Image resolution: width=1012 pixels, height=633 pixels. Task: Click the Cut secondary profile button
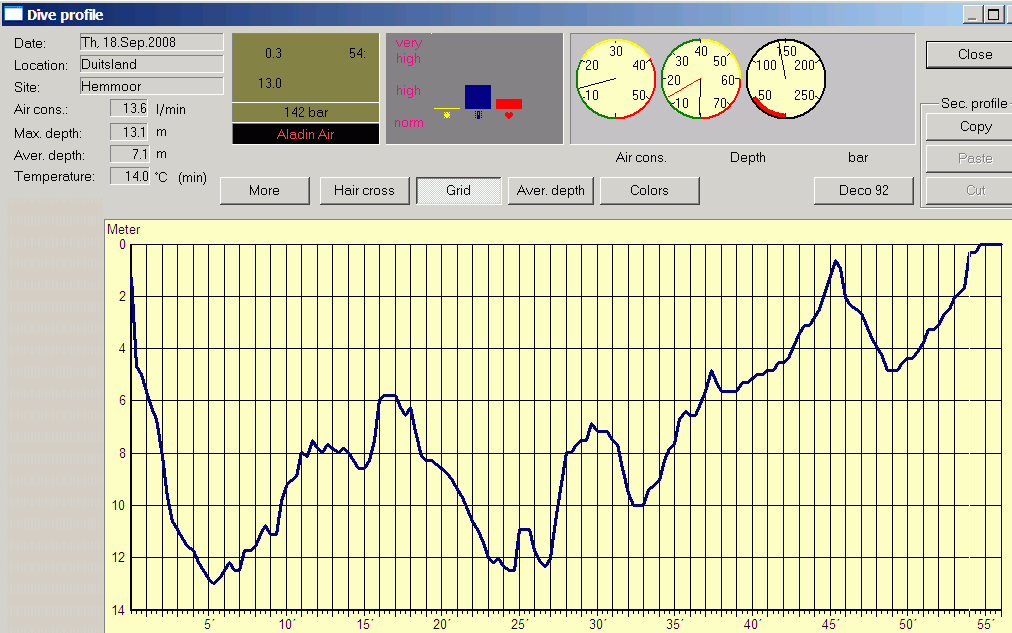click(x=969, y=191)
